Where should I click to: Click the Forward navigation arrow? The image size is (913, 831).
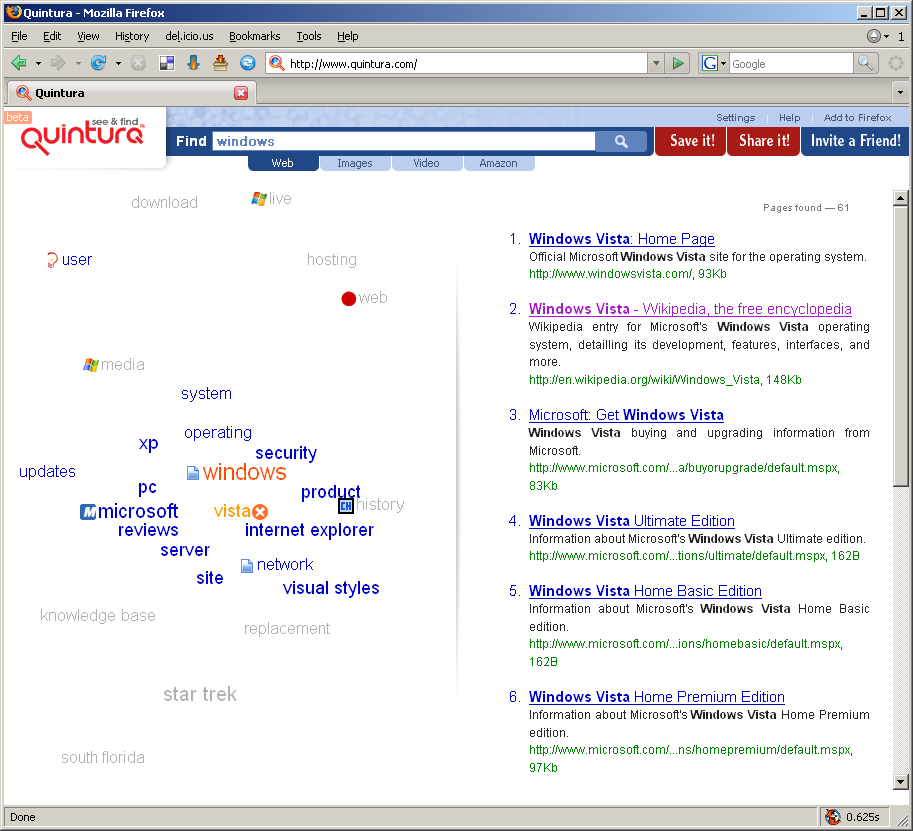point(58,63)
